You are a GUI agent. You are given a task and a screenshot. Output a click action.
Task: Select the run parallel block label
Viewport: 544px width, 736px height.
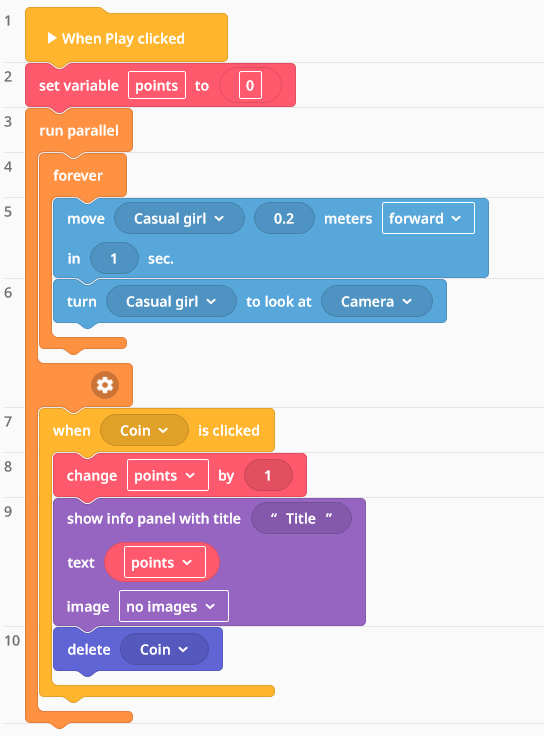tap(79, 130)
